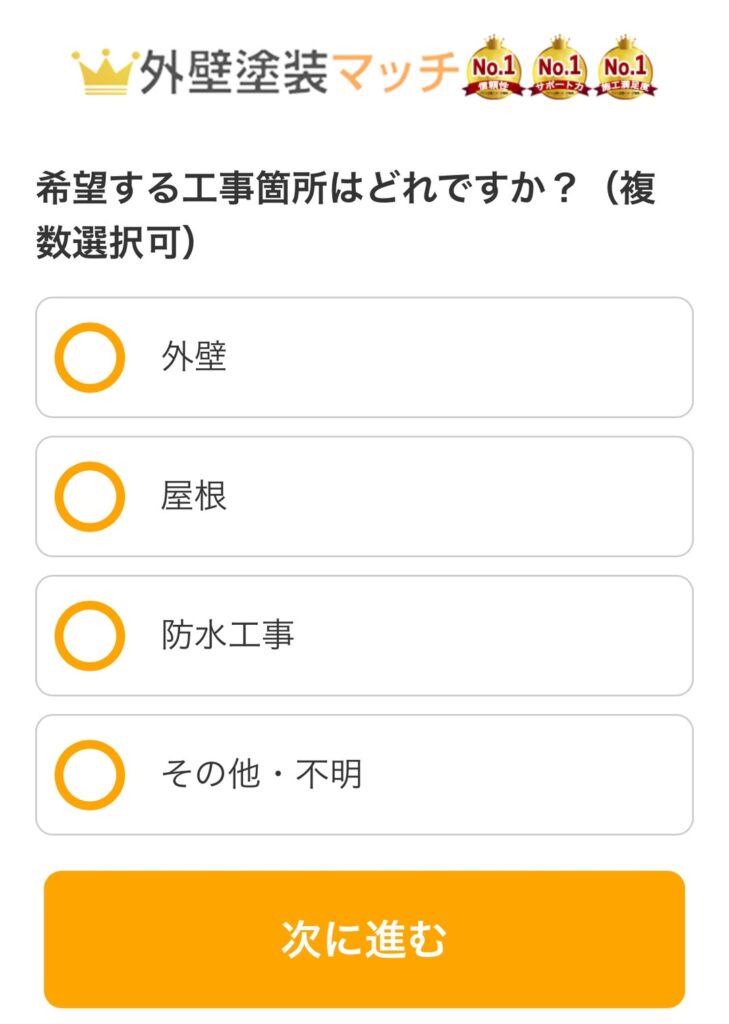Choose the 外壁 option label text
This screenshot has width=729, height=1024.
pyautogui.click(x=194, y=357)
